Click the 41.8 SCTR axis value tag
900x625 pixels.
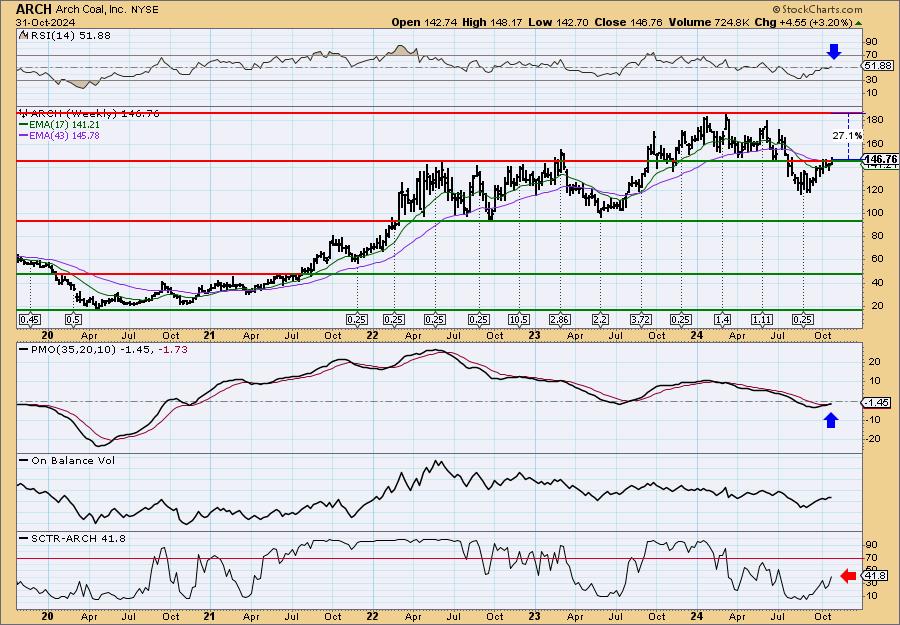[x=873, y=576]
